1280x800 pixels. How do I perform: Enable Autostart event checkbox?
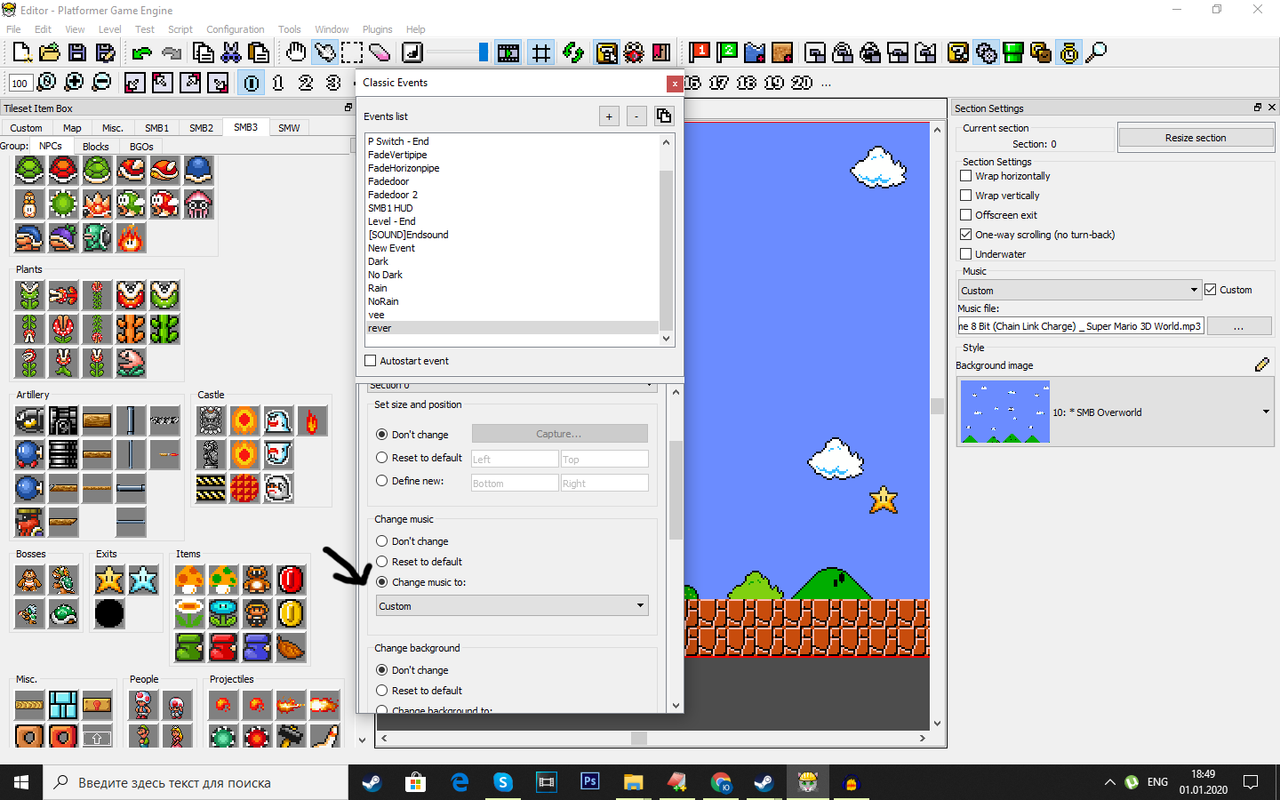tap(371, 361)
